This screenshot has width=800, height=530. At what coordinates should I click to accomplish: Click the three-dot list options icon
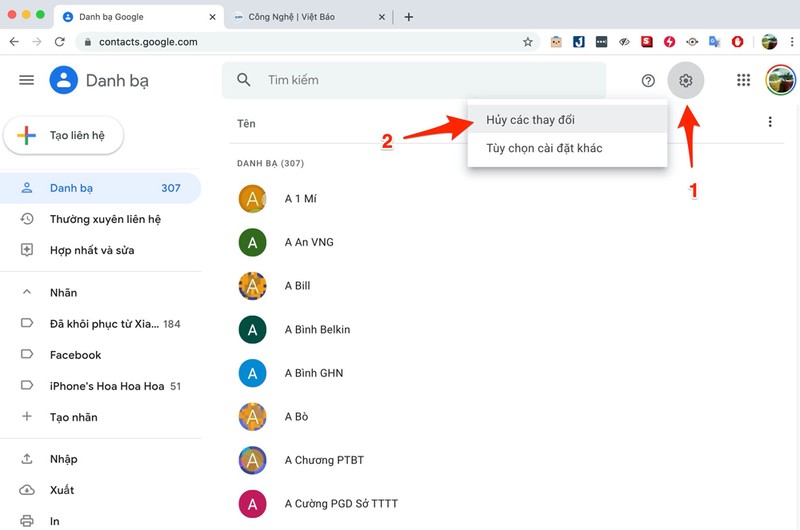tap(770, 122)
